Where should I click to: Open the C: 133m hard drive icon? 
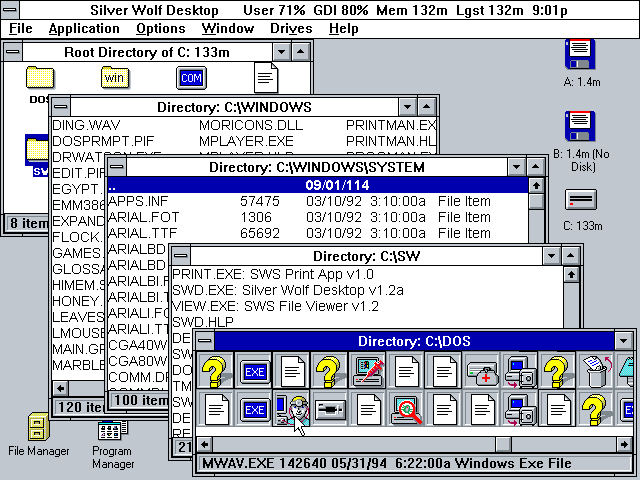tap(581, 200)
